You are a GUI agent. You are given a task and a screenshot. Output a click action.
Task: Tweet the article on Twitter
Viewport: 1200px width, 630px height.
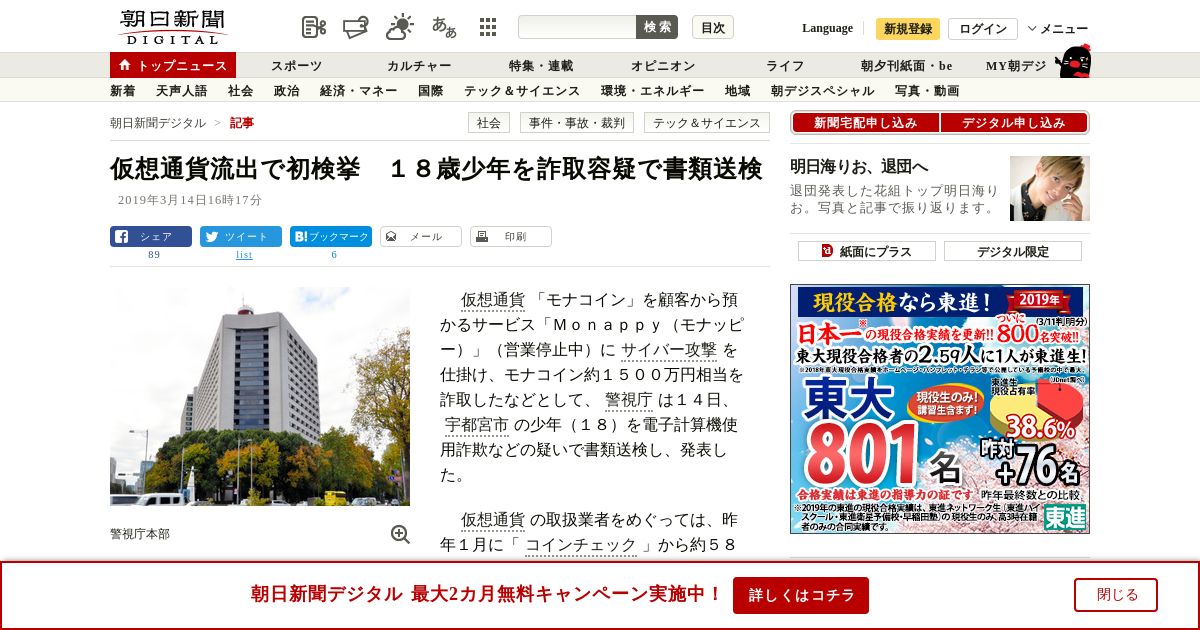point(241,237)
